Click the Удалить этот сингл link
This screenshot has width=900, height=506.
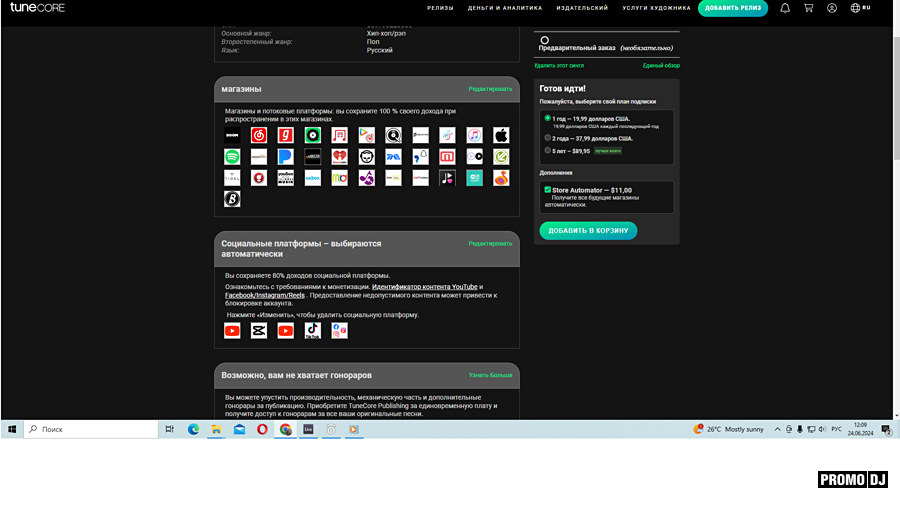click(x=559, y=65)
